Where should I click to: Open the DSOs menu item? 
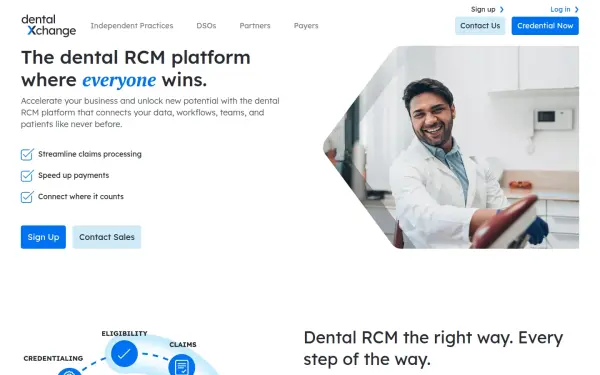pyautogui.click(x=206, y=26)
